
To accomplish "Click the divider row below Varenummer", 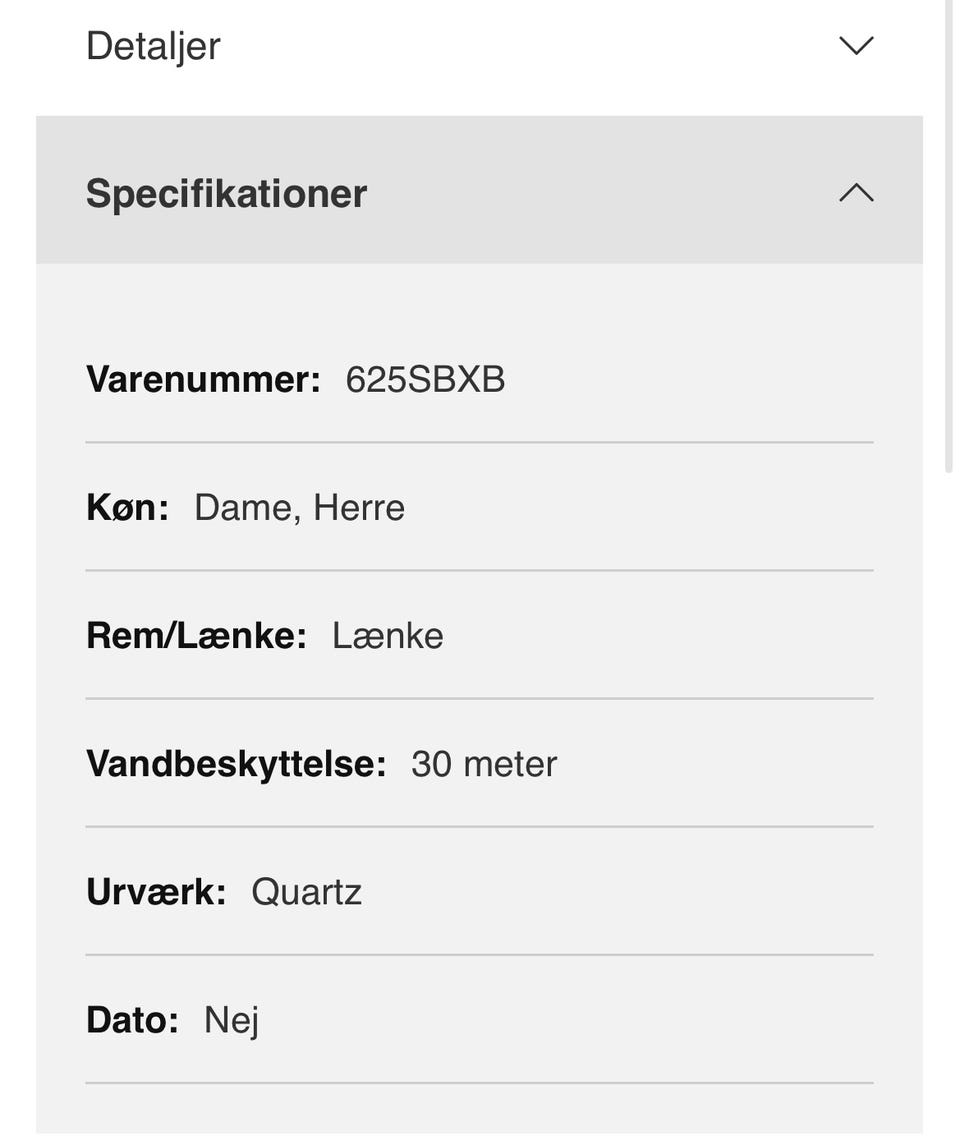I will 480,443.
